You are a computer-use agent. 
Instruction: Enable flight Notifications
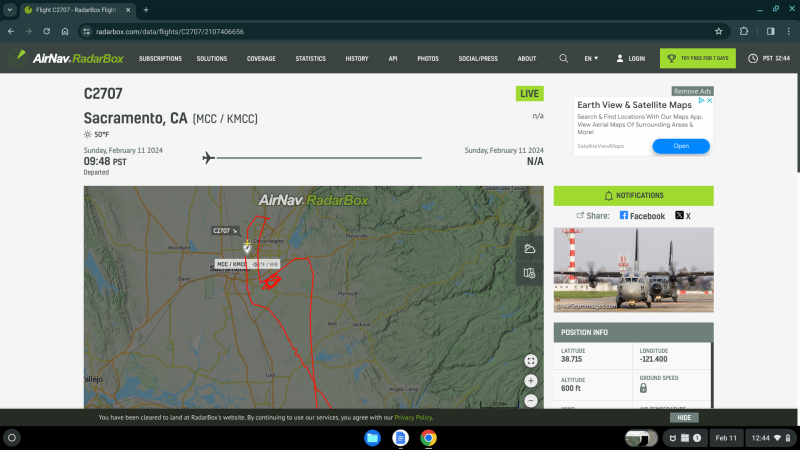pyautogui.click(x=634, y=196)
